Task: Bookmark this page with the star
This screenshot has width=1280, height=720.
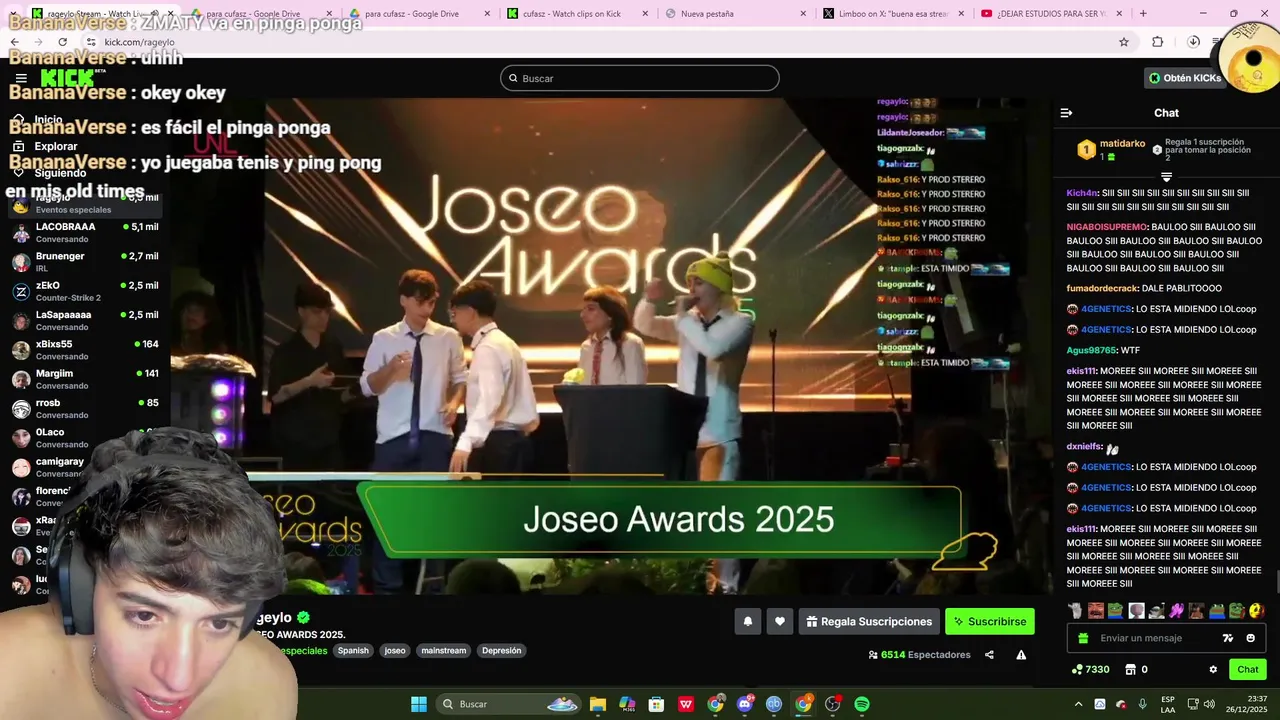Action: [1124, 42]
